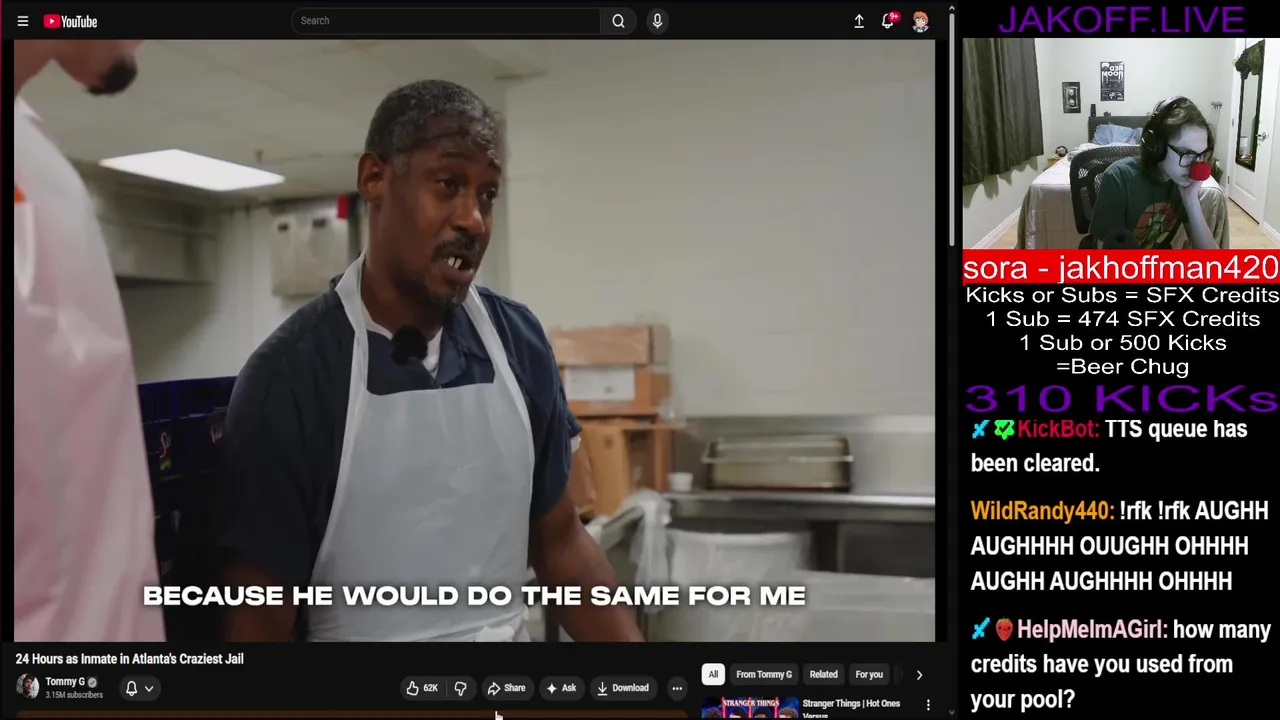This screenshot has height=720, width=1280.
Task: Open the account avatar menu
Action: click(x=920, y=21)
